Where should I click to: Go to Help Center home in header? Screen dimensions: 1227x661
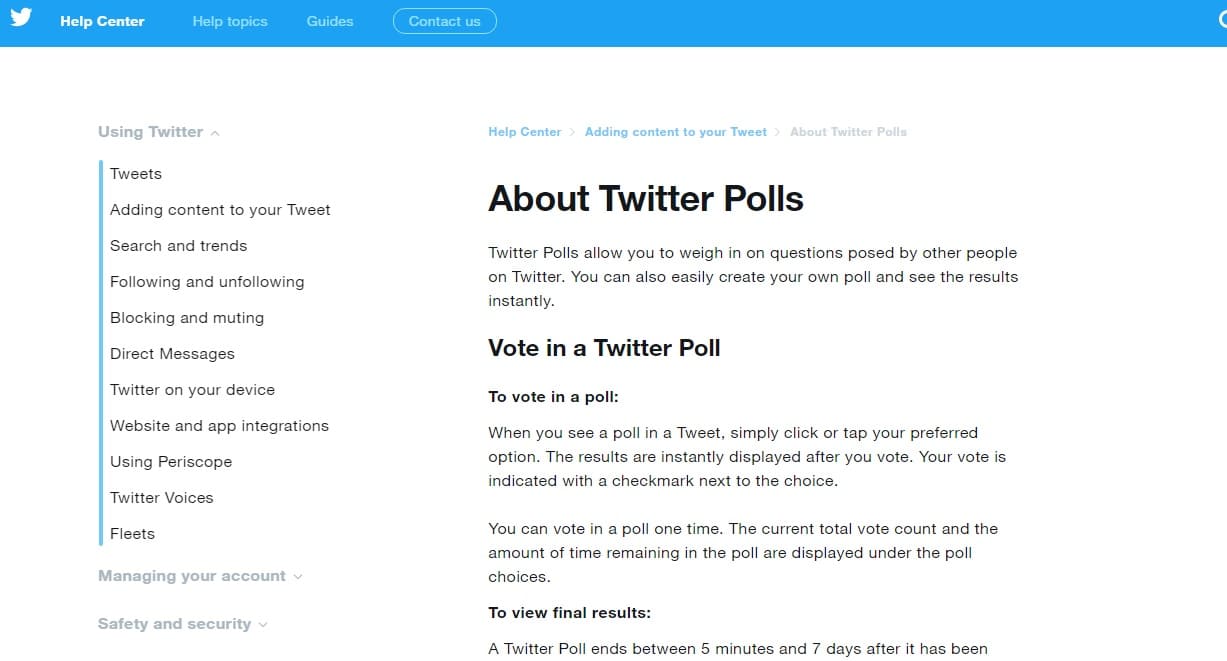click(x=102, y=21)
